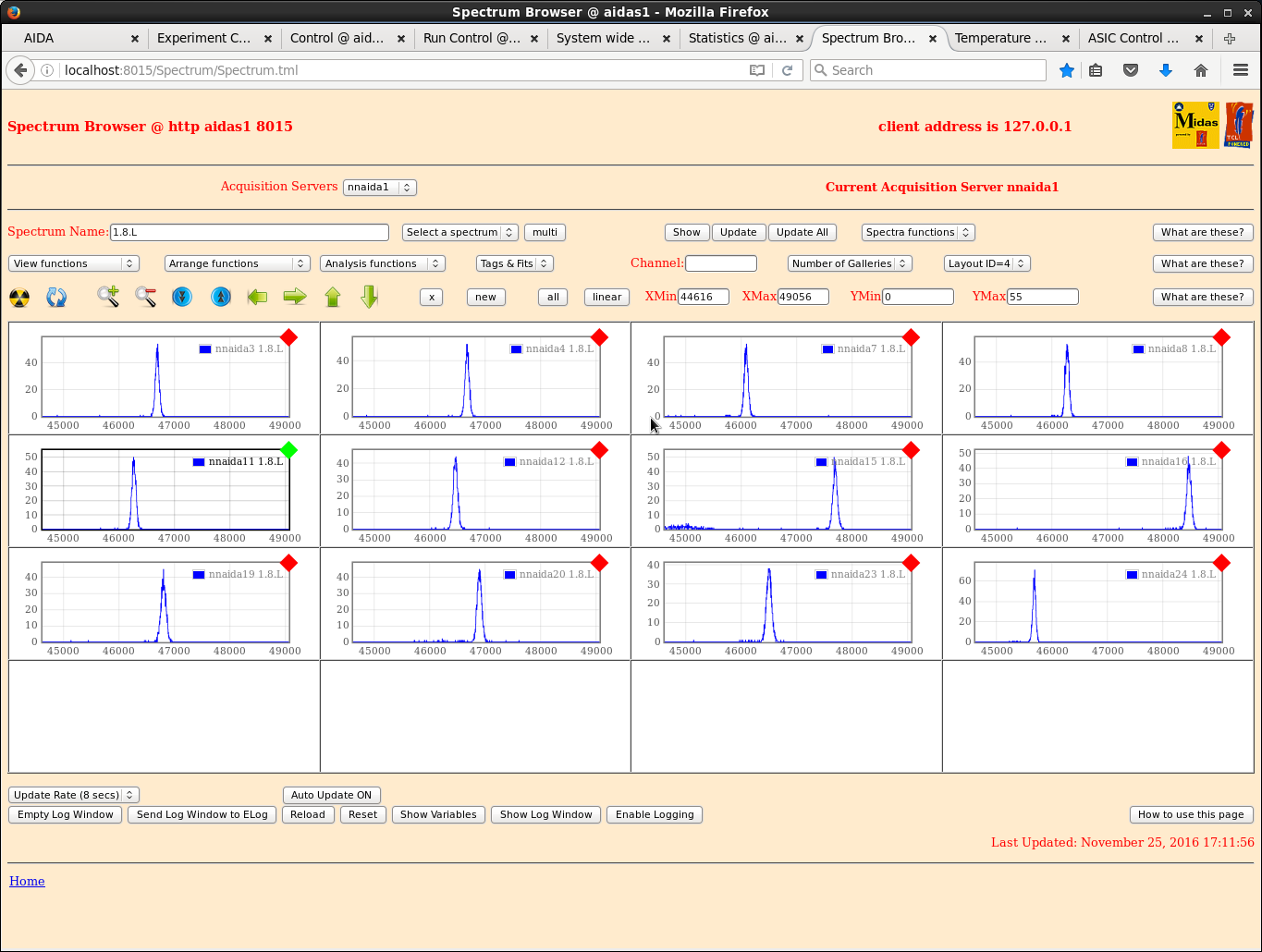
Task: Switch to the ASIC Control tab
Action: coord(1145,39)
